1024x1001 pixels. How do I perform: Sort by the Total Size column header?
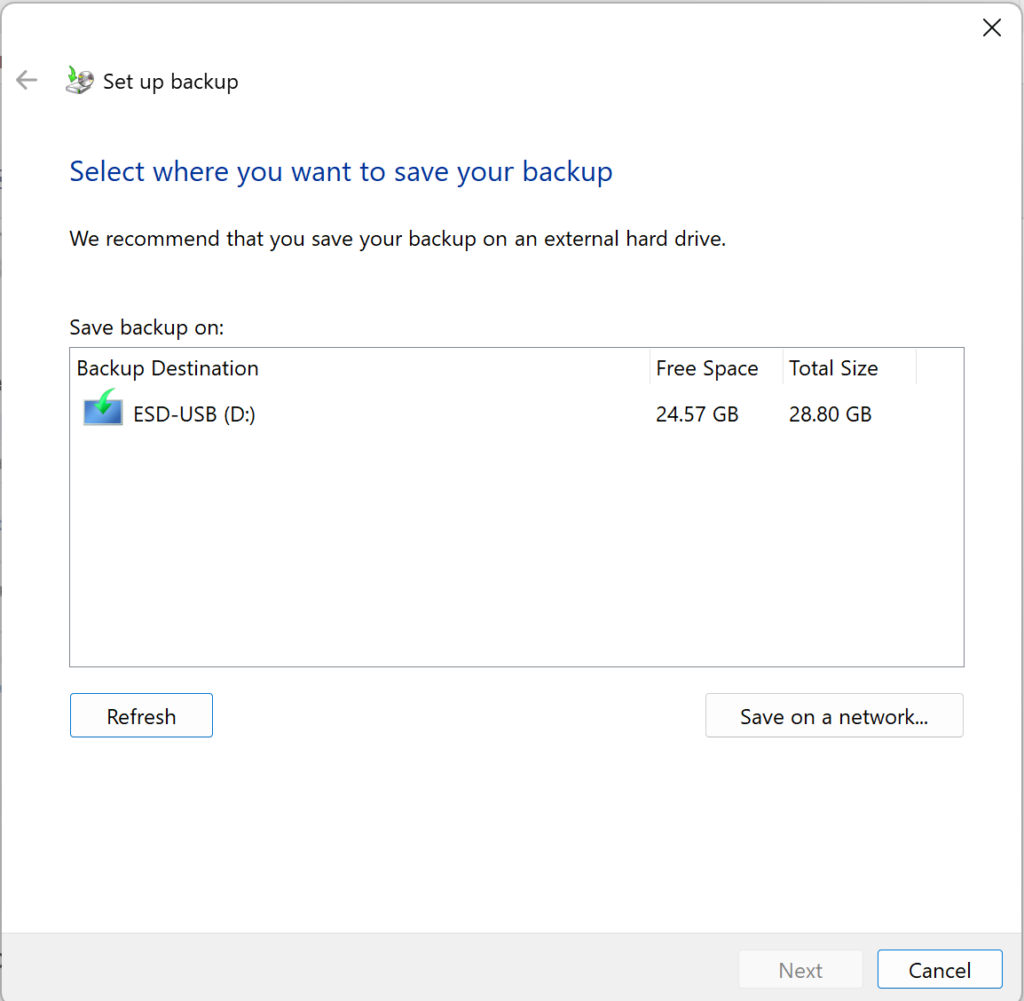(833, 368)
